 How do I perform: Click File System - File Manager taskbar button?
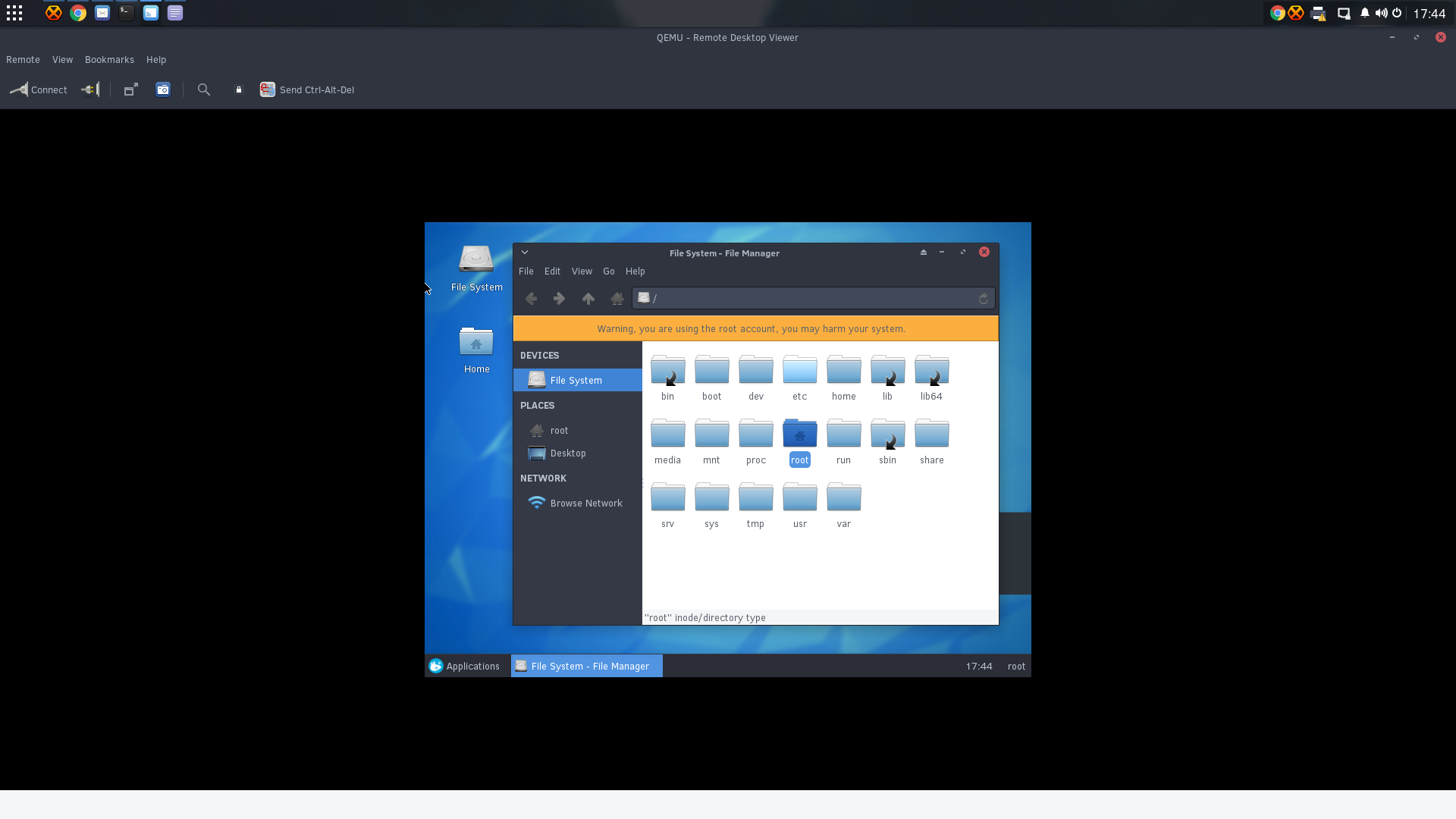coord(586,667)
